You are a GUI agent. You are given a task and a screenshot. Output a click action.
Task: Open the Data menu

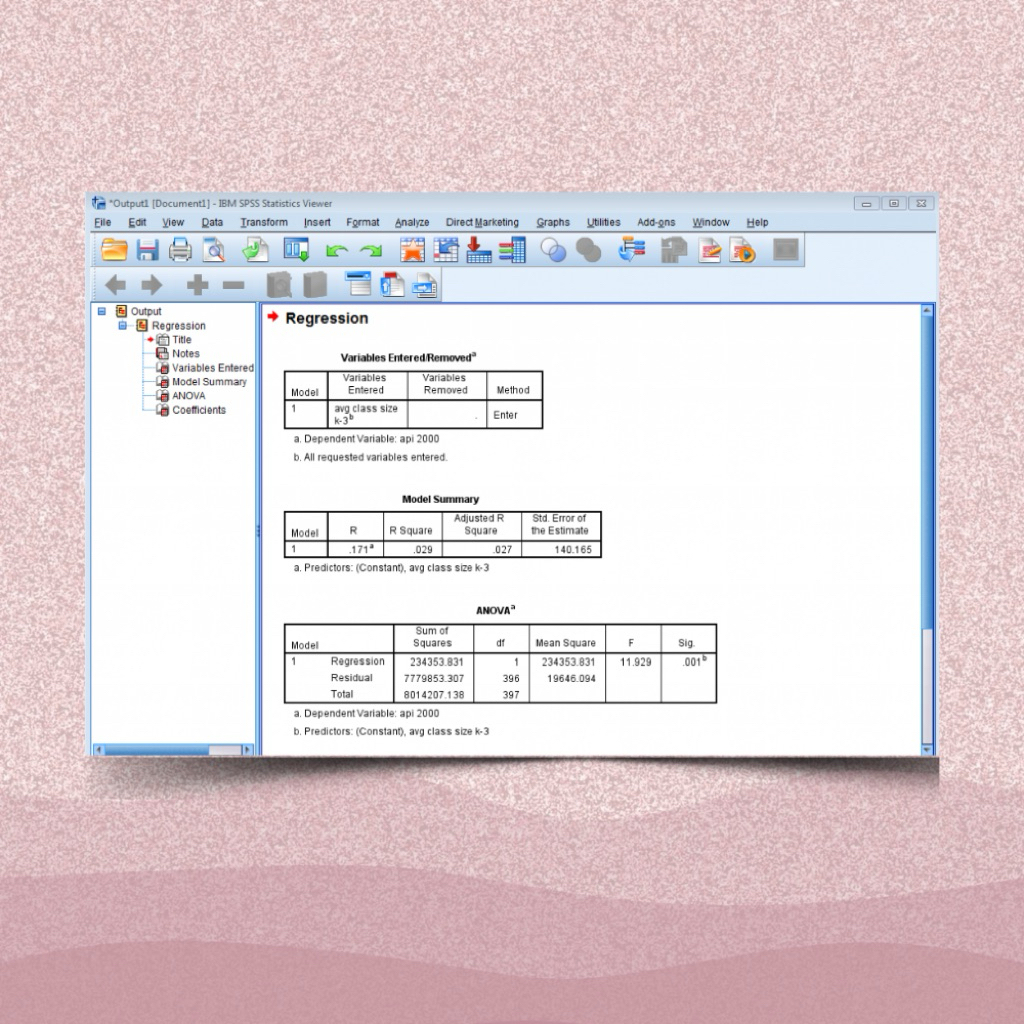(x=212, y=223)
